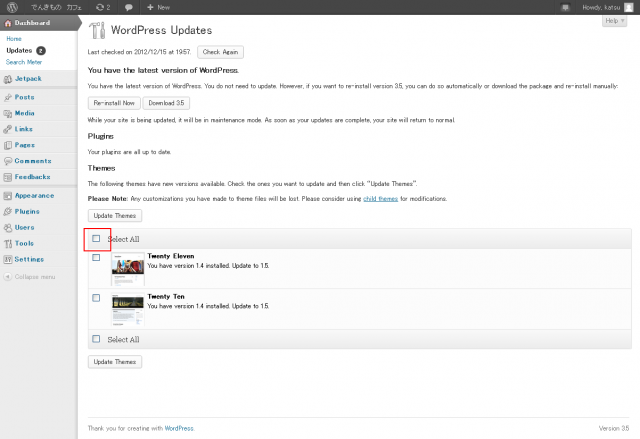Open the comments bubble icon in admin bar
The width and height of the screenshot is (640, 439).
(x=129, y=7)
